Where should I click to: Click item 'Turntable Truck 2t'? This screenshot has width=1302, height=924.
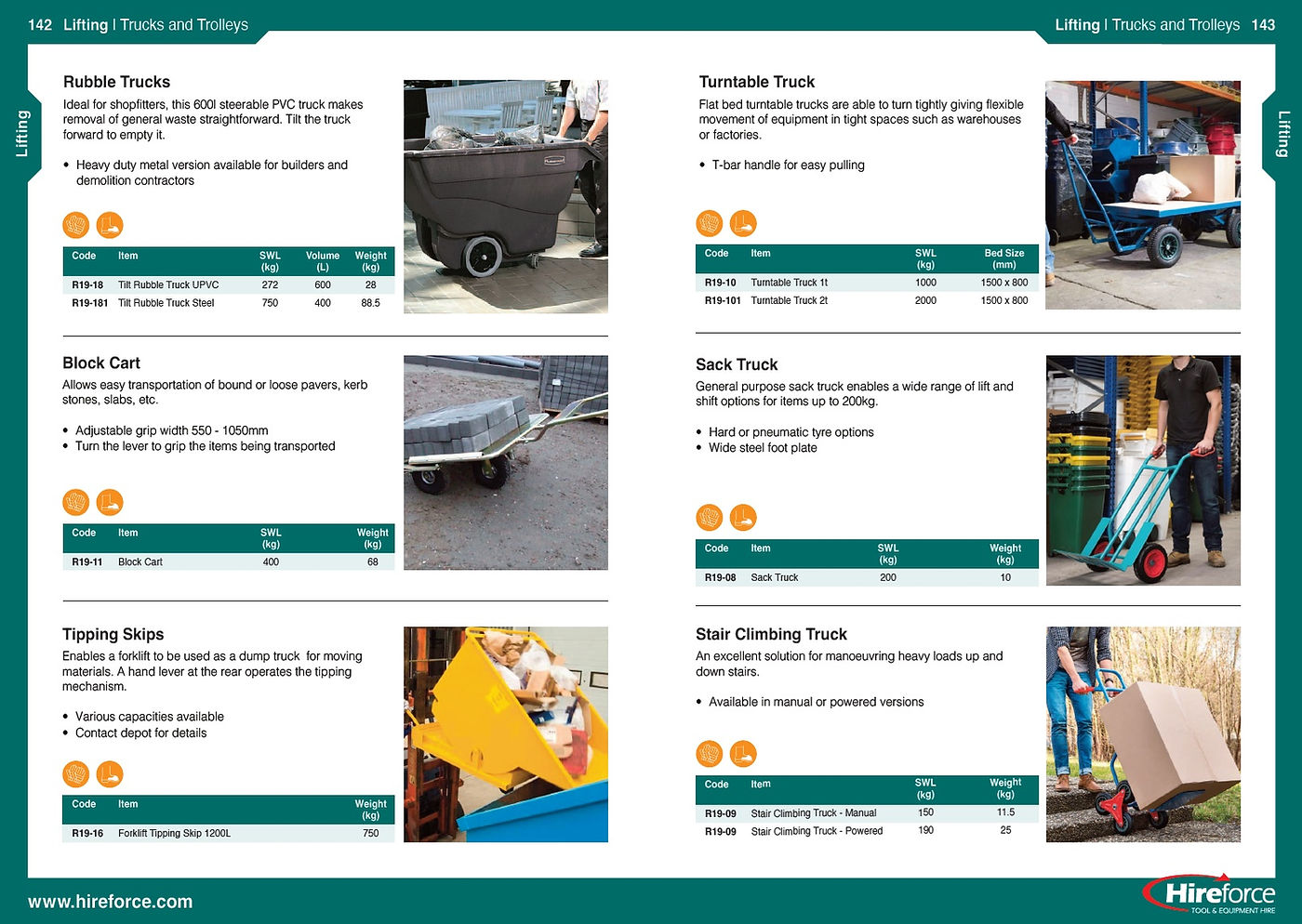click(x=790, y=300)
